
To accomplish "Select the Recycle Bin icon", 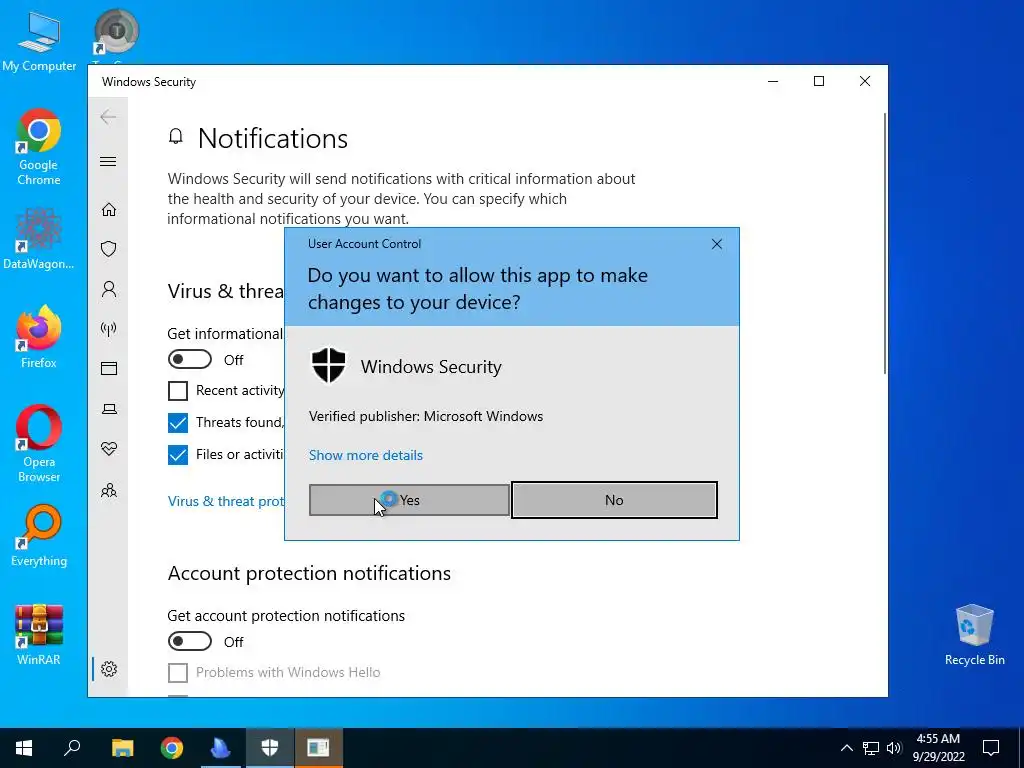I will click(x=974, y=635).
